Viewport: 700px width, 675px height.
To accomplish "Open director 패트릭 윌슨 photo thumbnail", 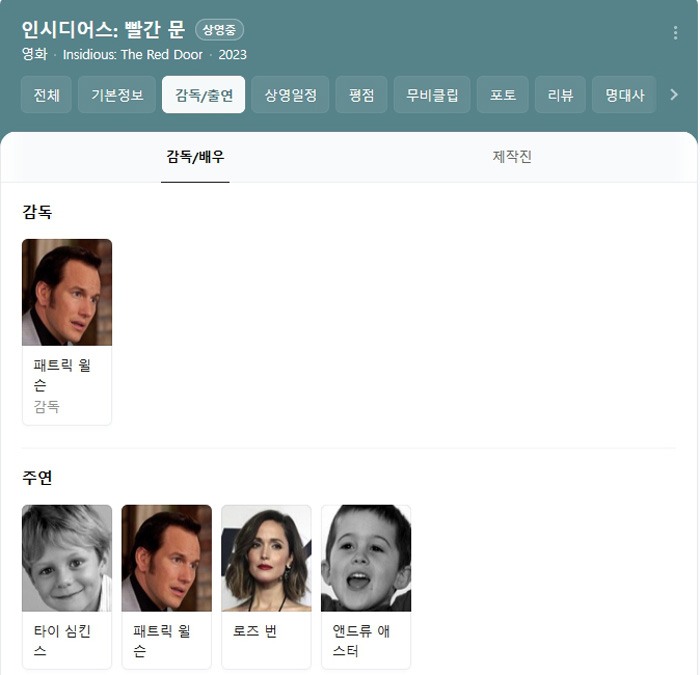I will 67,292.
